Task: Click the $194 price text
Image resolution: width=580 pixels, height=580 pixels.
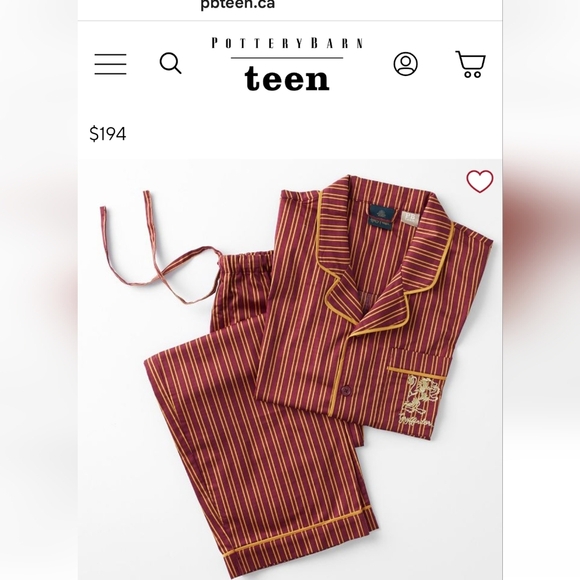Action: point(108,134)
